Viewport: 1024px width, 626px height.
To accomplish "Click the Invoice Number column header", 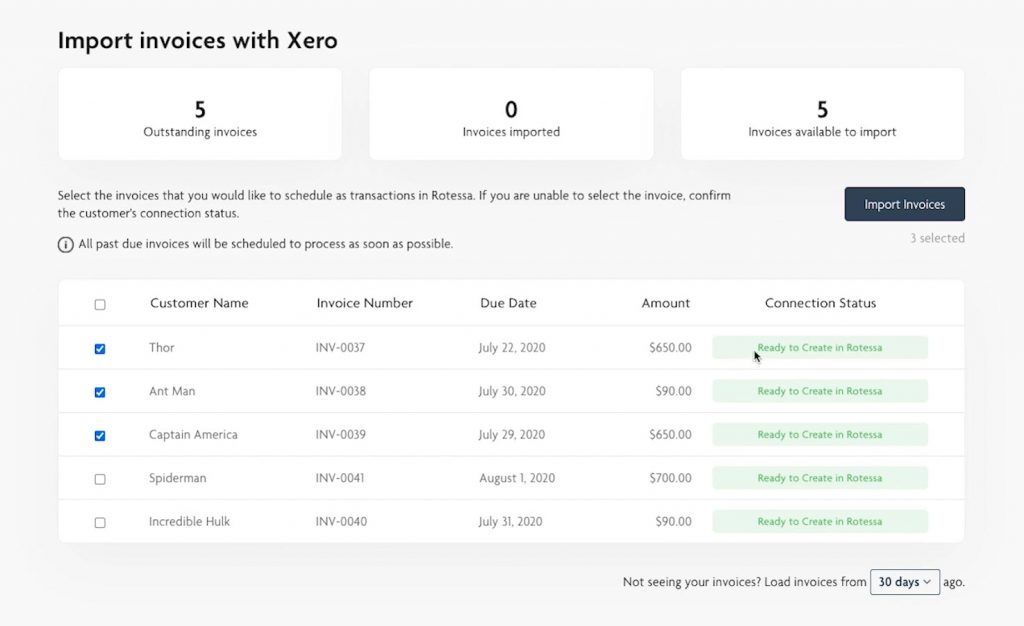I will (x=364, y=303).
